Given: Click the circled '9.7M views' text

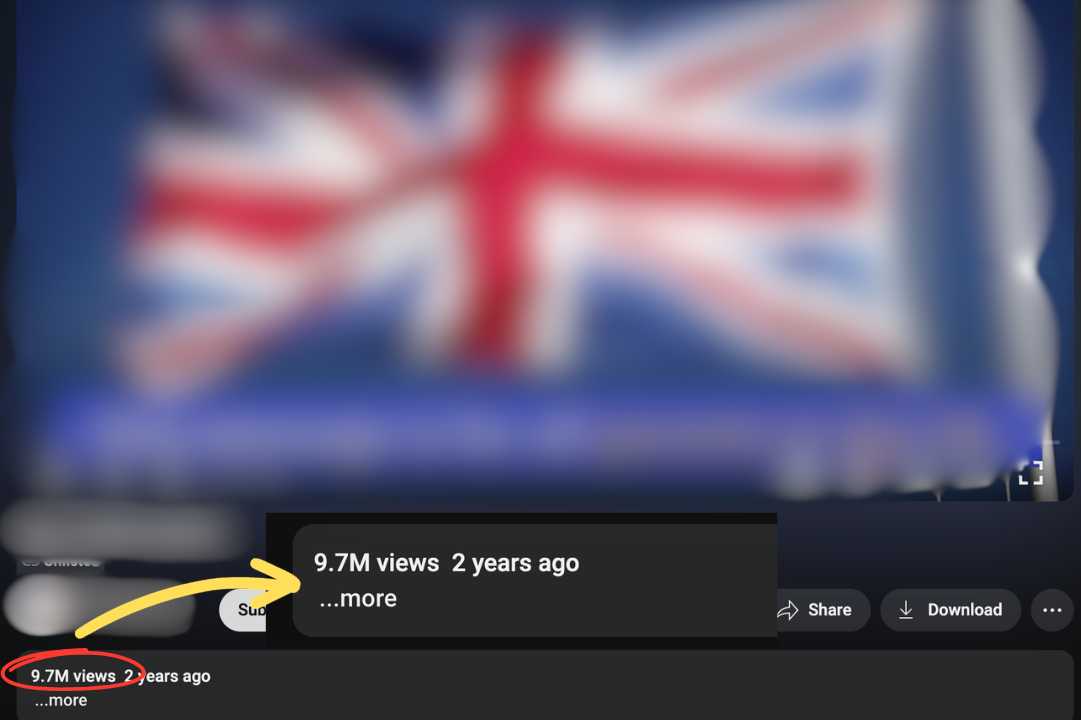Looking at the screenshot, I should pyautogui.click(x=73, y=676).
